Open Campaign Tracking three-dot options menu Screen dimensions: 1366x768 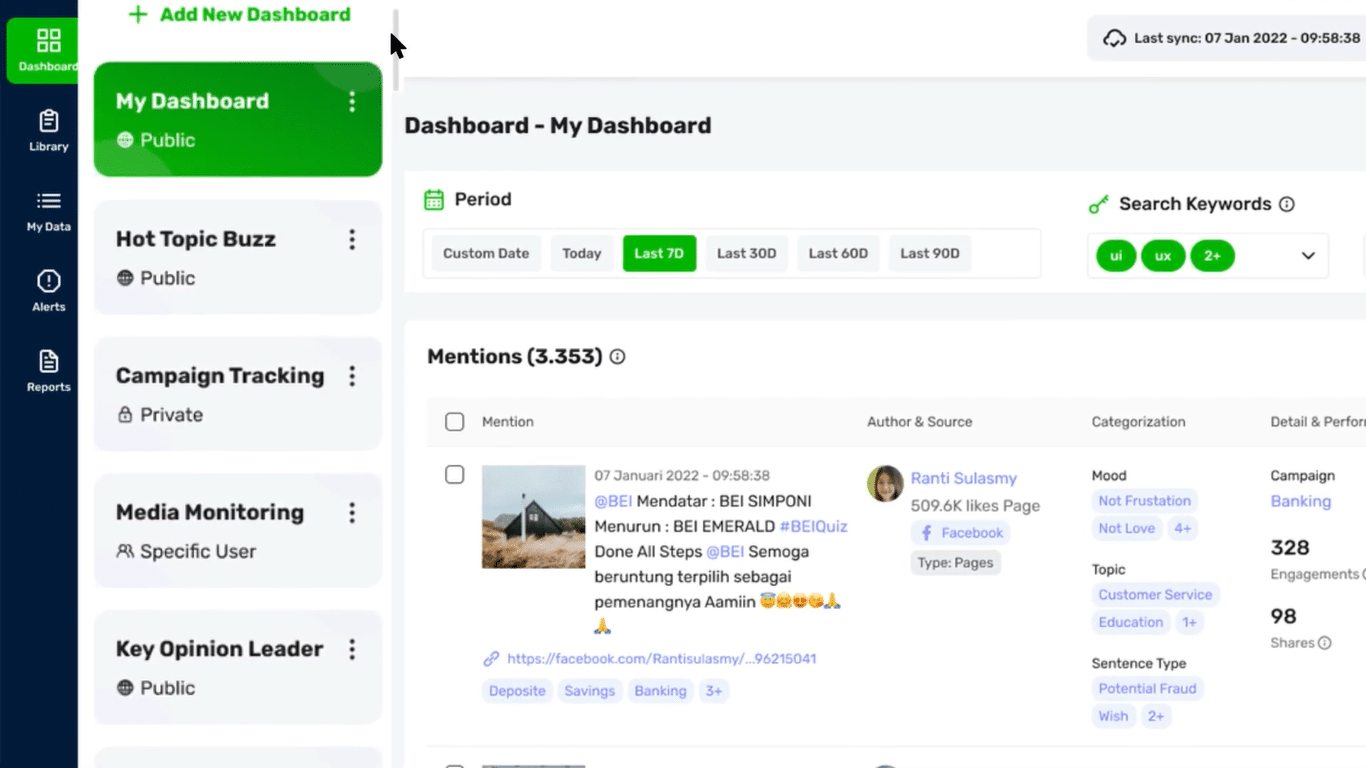click(x=352, y=376)
